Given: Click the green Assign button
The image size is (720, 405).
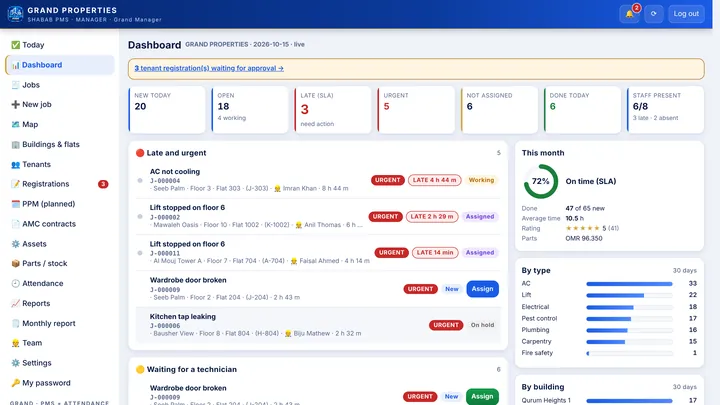Looking at the screenshot, I should tap(482, 396).
